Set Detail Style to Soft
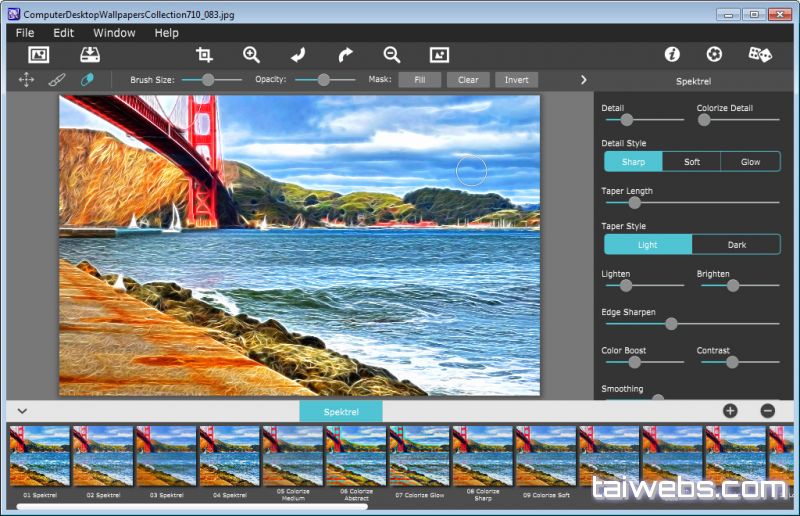The height and width of the screenshot is (516, 800). [691, 162]
